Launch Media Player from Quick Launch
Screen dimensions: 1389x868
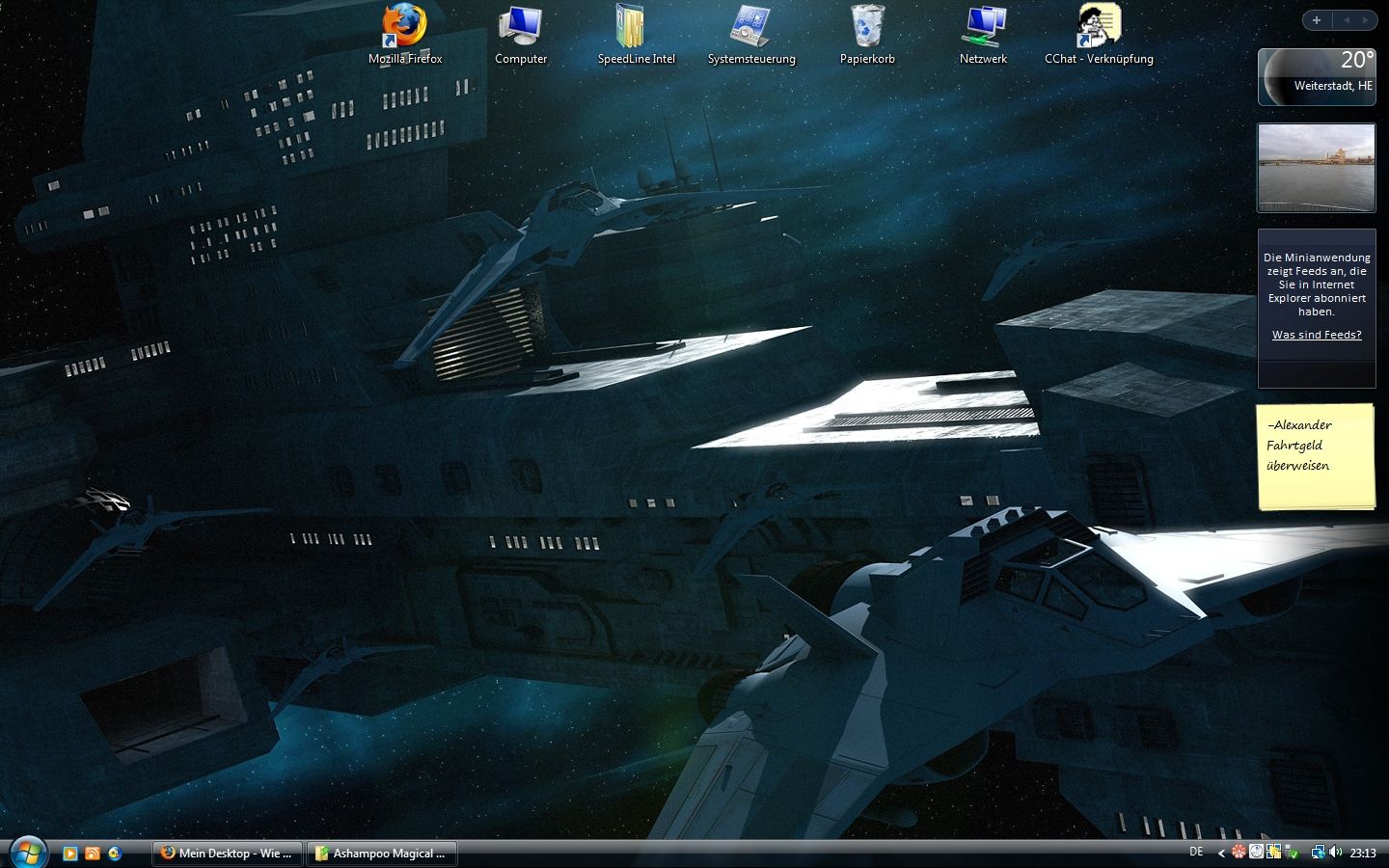coord(70,854)
